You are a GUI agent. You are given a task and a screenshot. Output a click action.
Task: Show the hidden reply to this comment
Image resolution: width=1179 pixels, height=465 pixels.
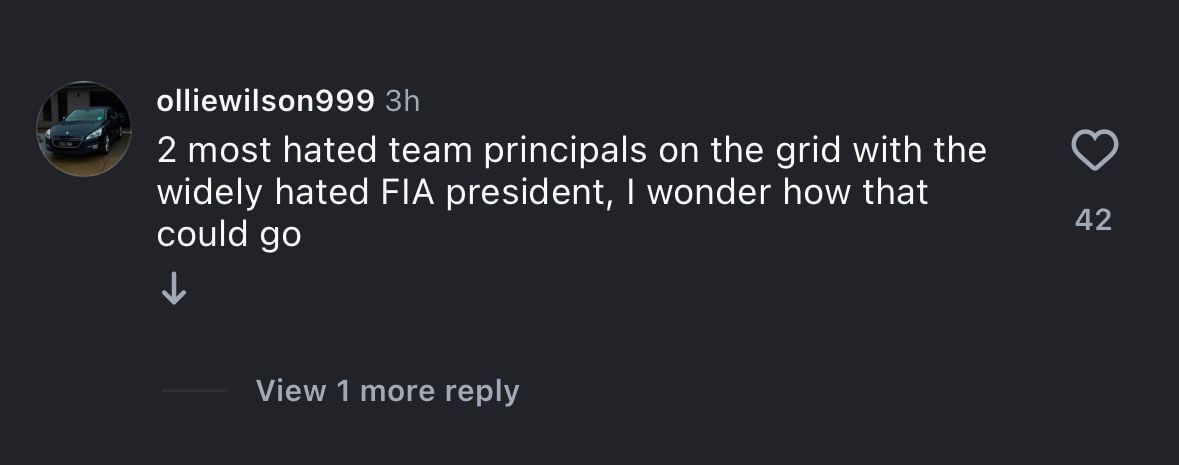coord(387,390)
